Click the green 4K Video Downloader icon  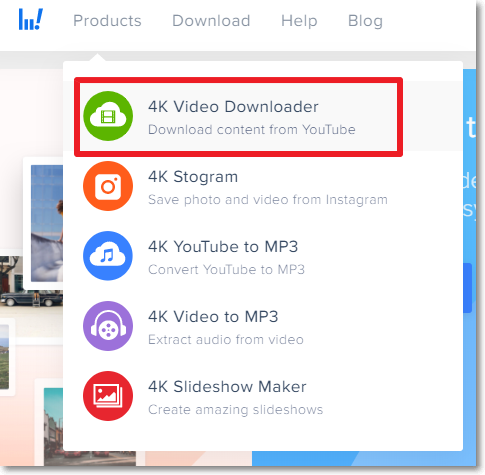pos(108,116)
